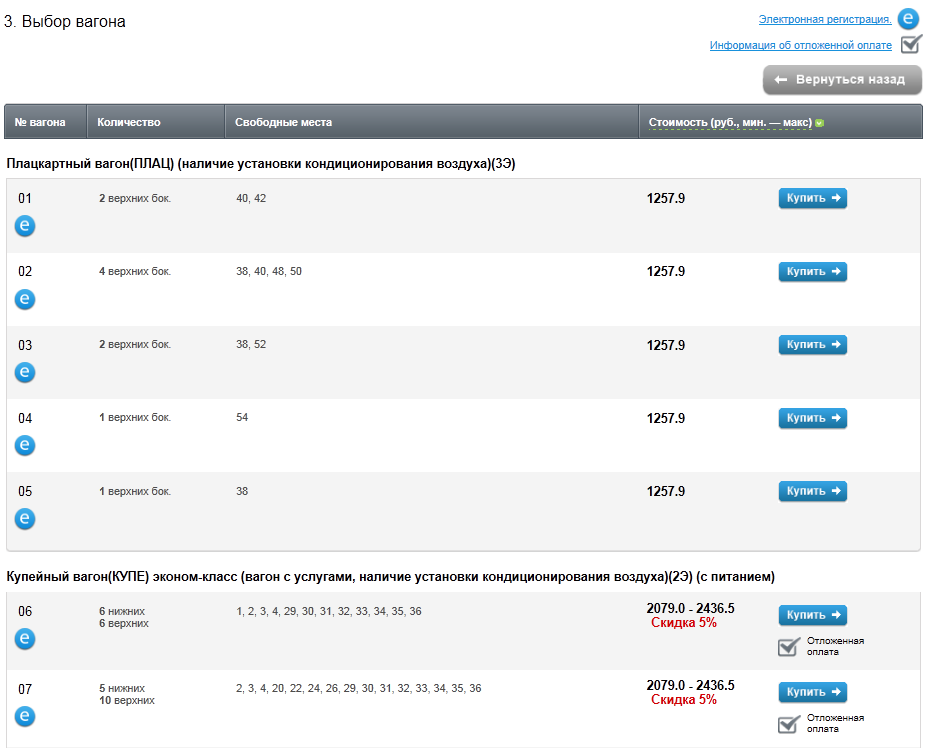Viewport: 926px width, 748px height.
Task: Click green info icon in Стоимость header
Action: click(819, 123)
